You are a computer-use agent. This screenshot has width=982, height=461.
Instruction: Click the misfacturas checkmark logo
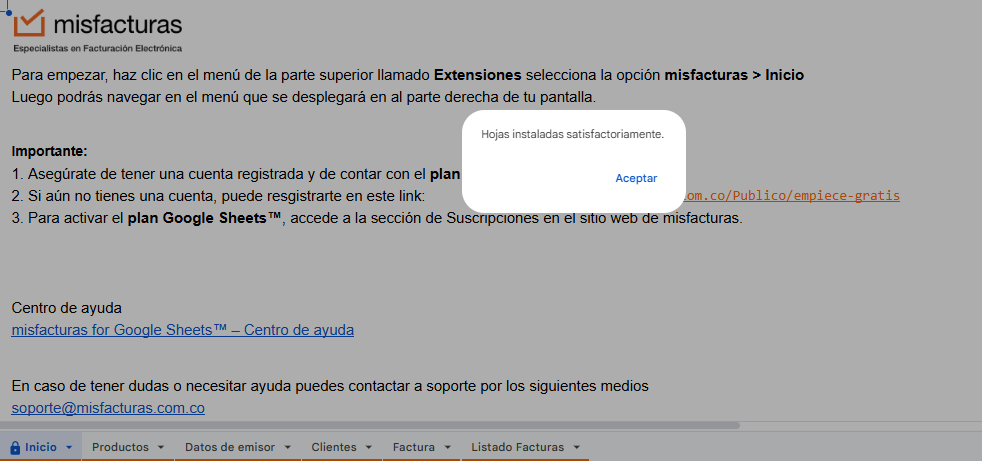click(x=29, y=23)
